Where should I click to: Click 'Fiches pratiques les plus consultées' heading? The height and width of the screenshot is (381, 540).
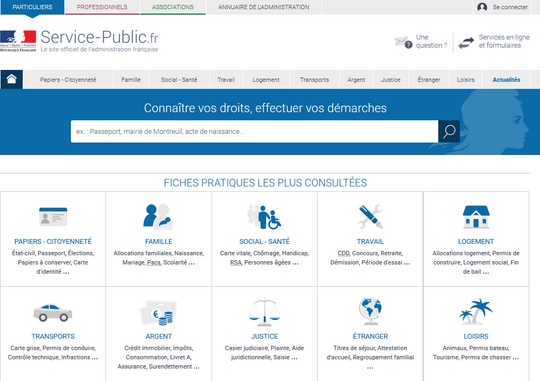coord(265,183)
